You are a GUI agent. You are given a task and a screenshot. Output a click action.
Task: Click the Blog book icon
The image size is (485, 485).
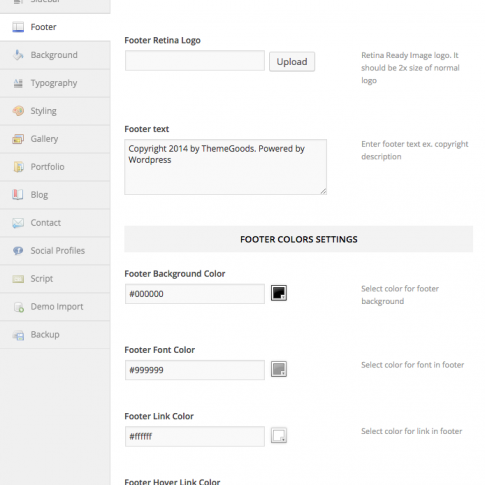(18, 194)
